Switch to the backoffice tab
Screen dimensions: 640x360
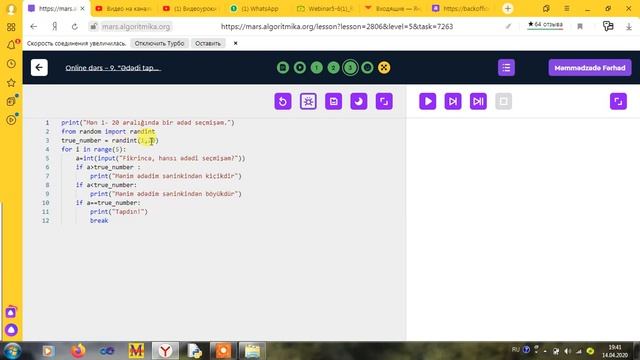(461, 9)
